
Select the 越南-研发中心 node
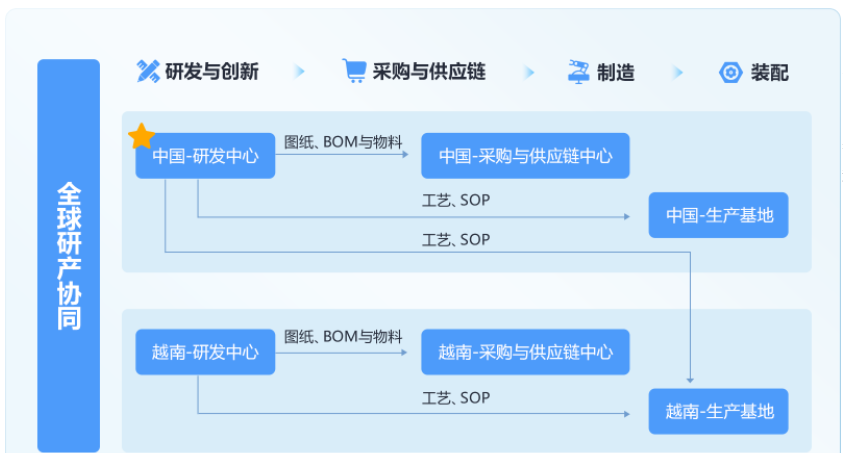(205, 352)
